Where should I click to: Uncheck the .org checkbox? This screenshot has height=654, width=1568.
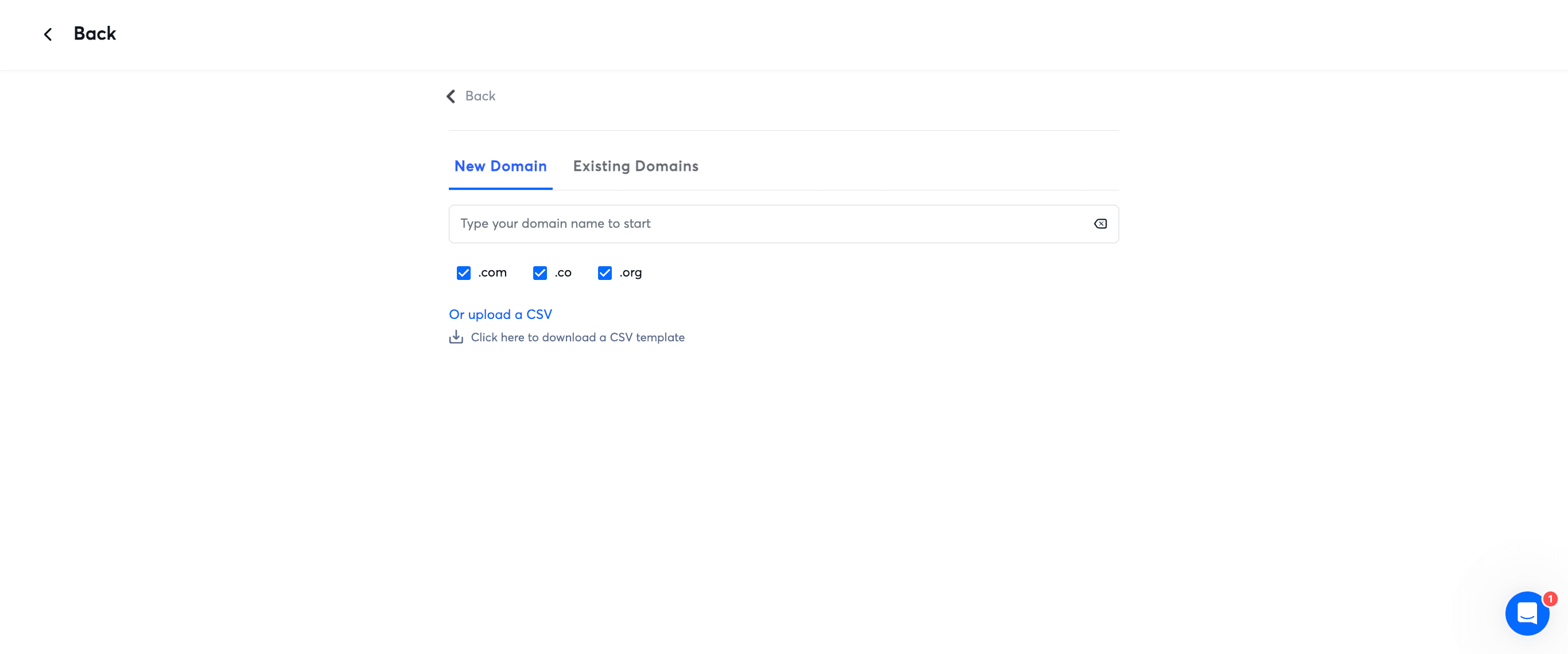(604, 272)
